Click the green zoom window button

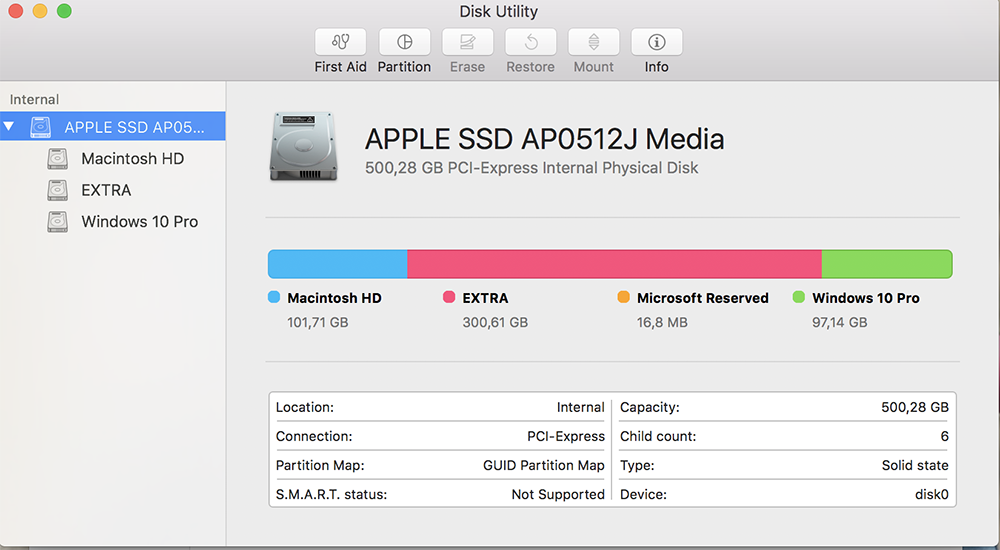tap(64, 11)
